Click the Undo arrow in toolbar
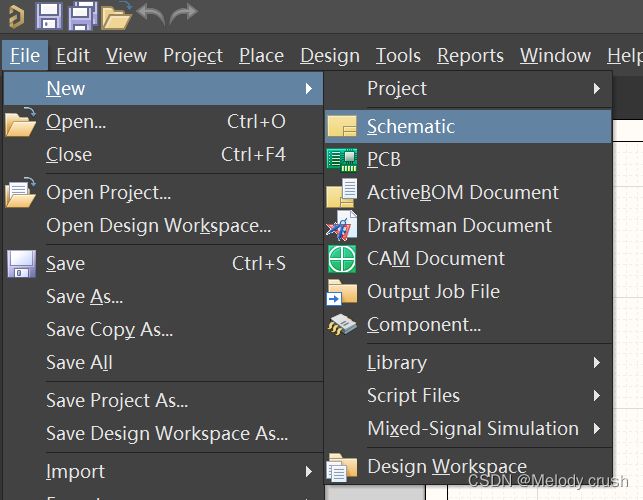This screenshot has height=500, width=643. (151, 13)
